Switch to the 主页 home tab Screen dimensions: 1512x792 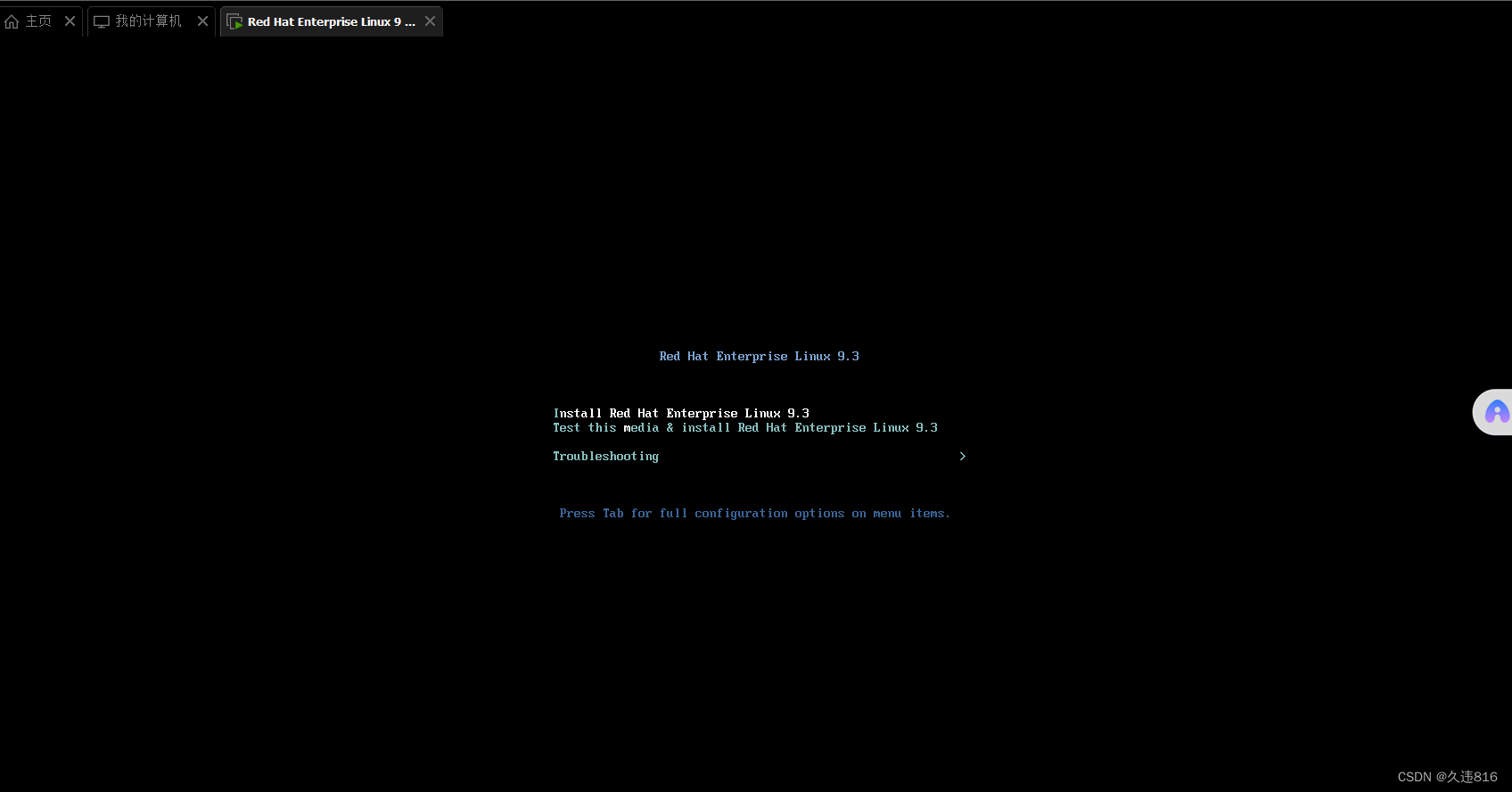[x=39, y=21]
